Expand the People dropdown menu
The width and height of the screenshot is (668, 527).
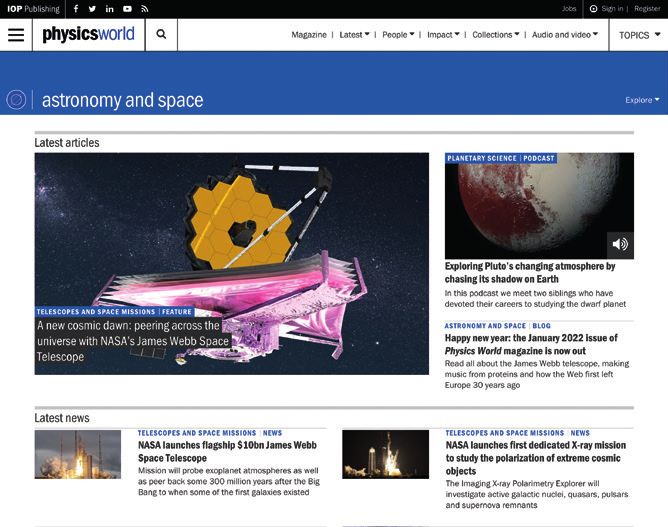coord(398,35)
